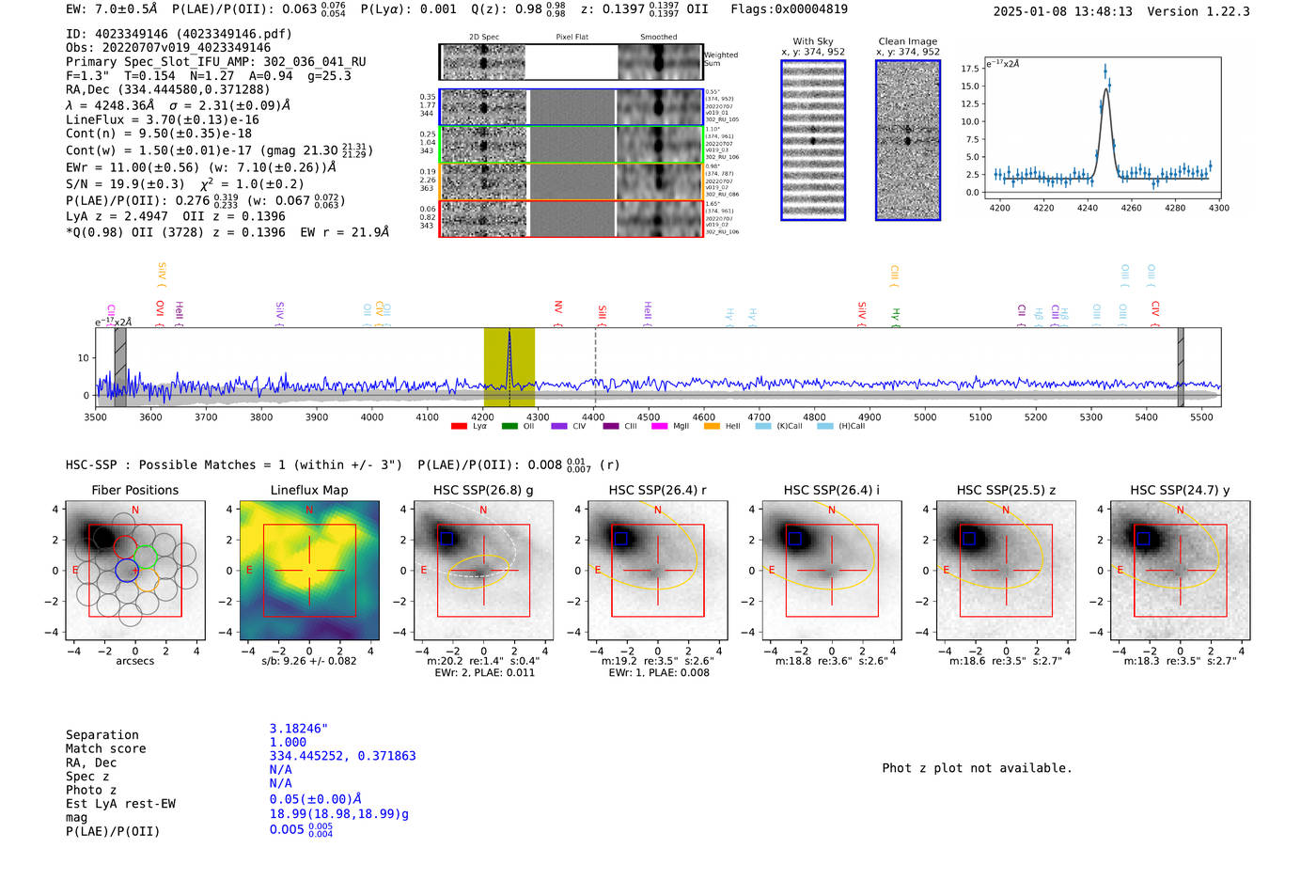Select the blue-framed 2D spectrum row

(x=572, y=107)
